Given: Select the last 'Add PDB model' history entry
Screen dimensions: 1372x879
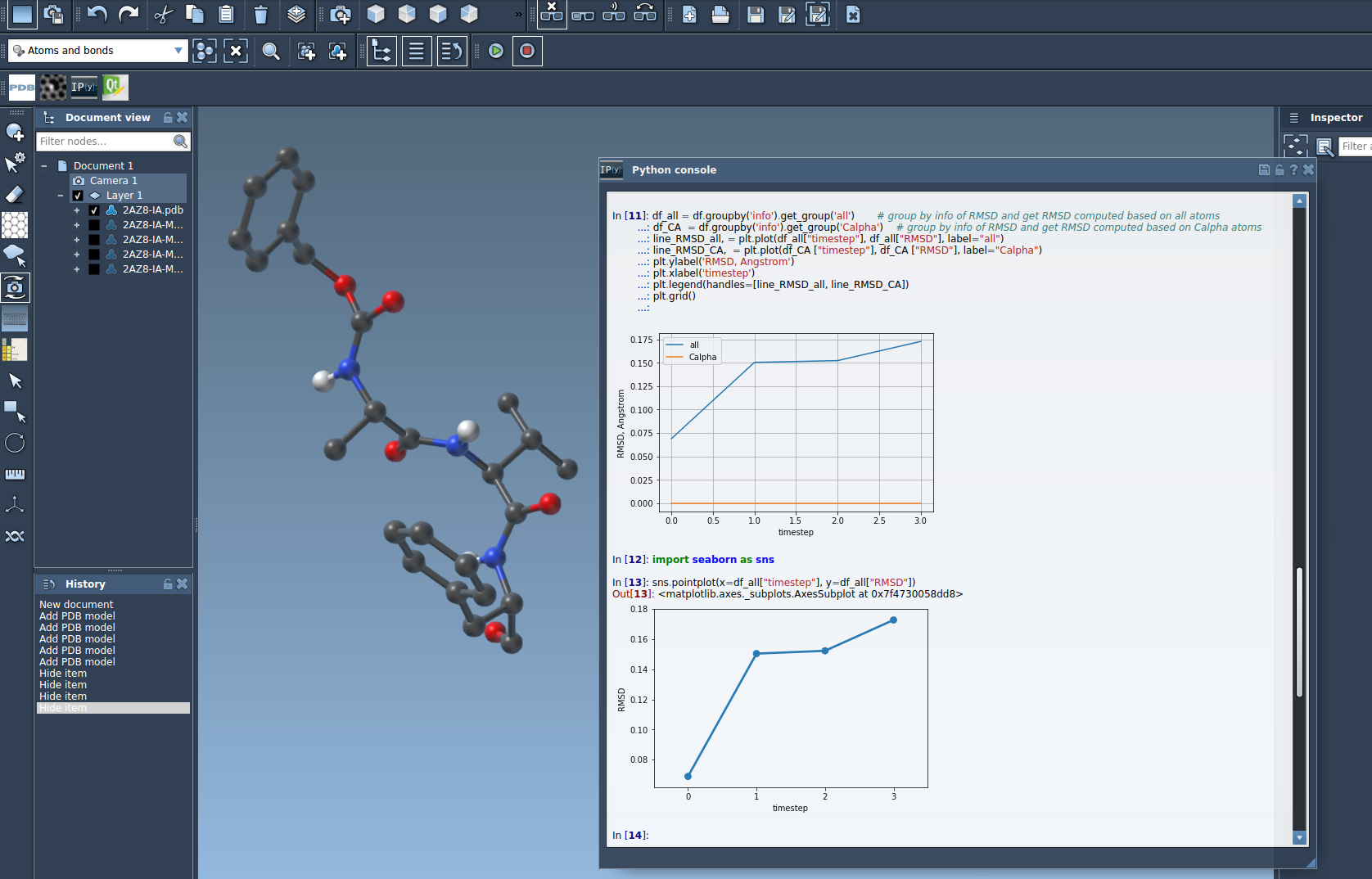Looking at the screenshot, I should pyautogui.click(x=77, y=662).
